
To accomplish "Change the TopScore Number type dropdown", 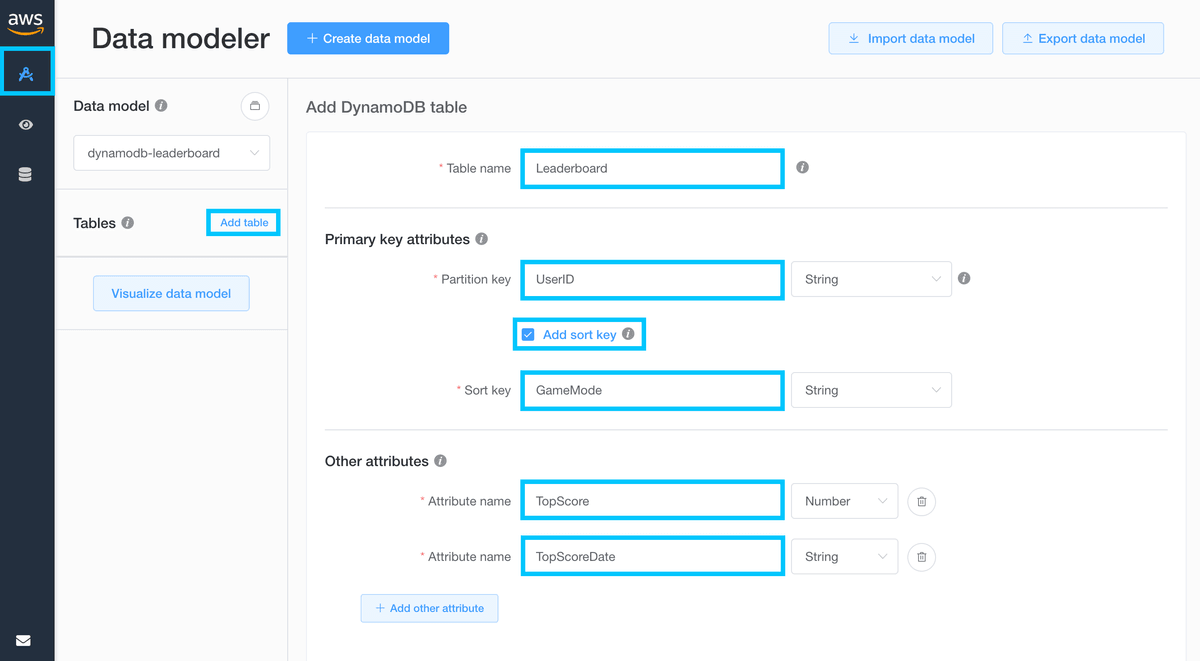I will (x=844, y=501).
